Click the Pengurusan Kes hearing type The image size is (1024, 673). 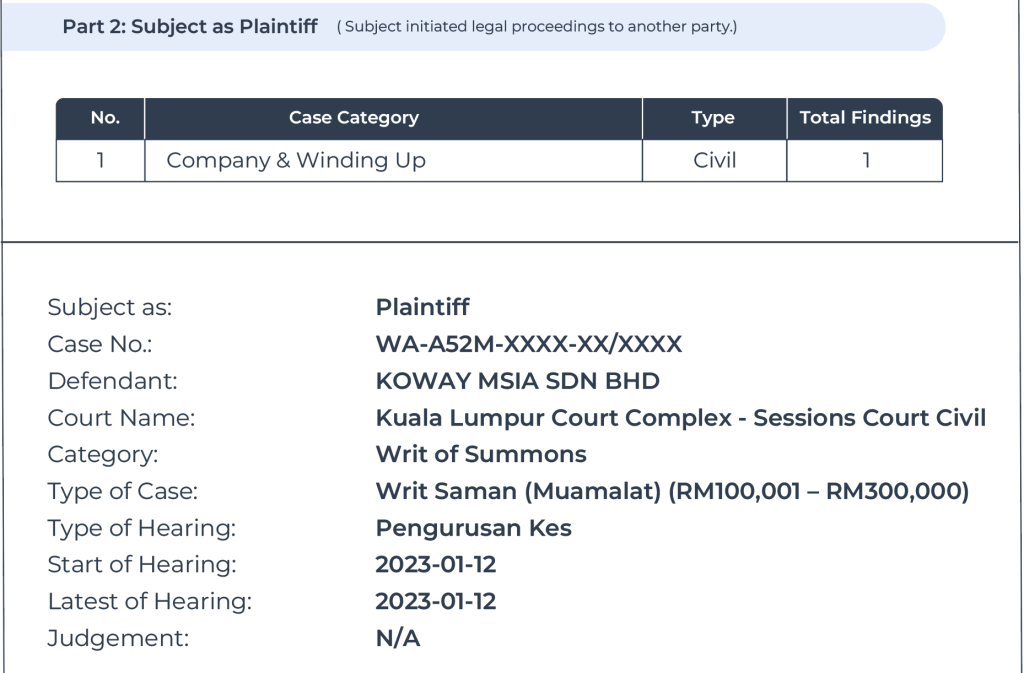[473, 528]
